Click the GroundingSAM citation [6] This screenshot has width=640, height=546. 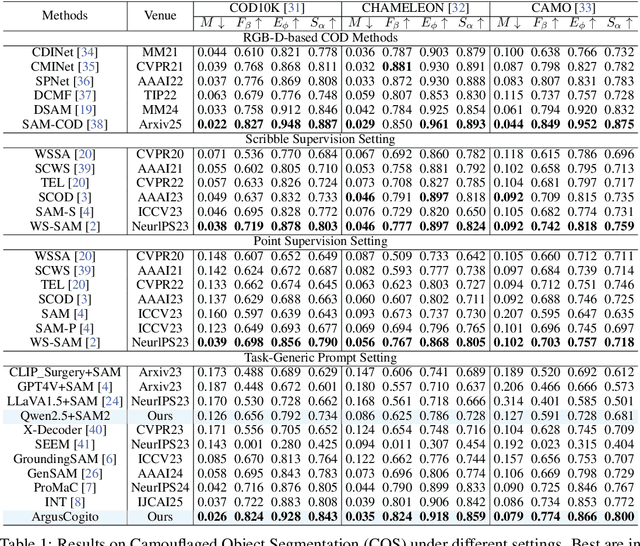tap(110, 458)
